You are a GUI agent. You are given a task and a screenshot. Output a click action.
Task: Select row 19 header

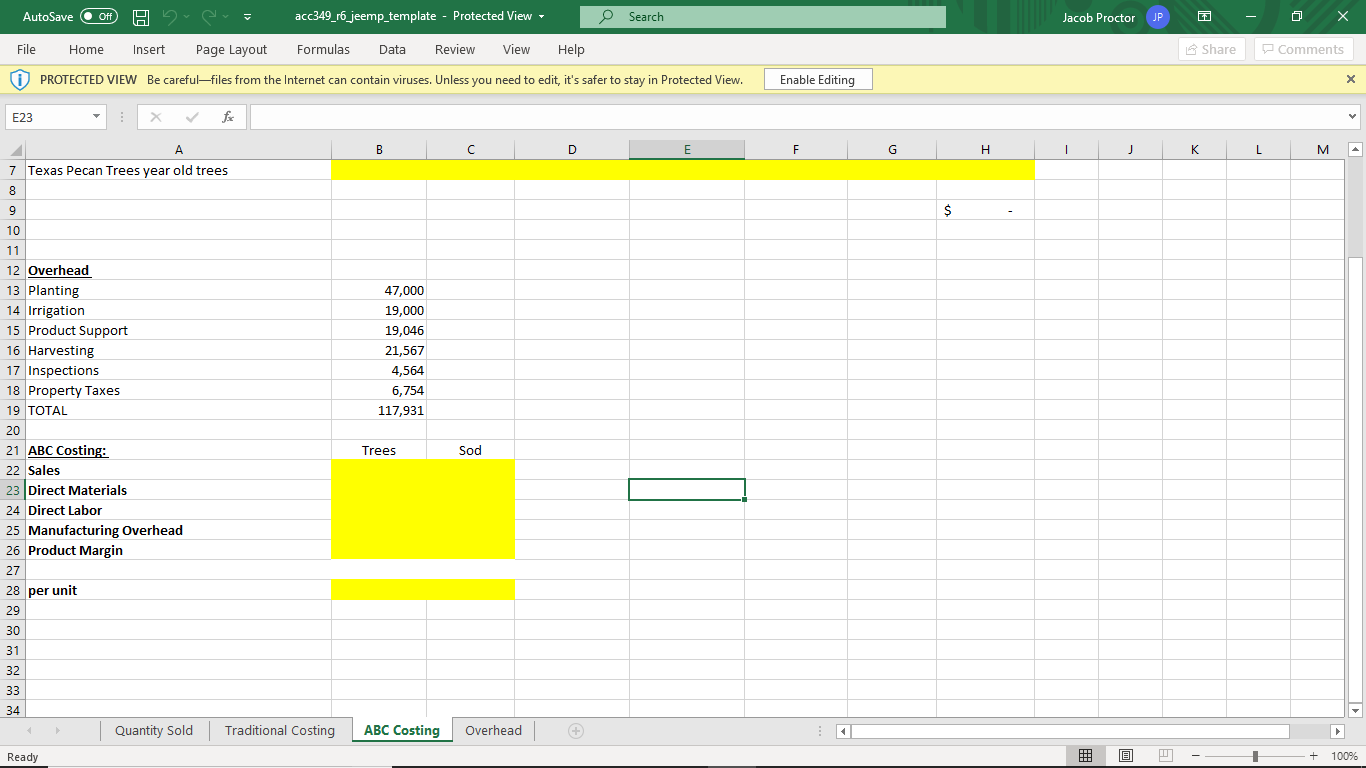pos(13,410)
